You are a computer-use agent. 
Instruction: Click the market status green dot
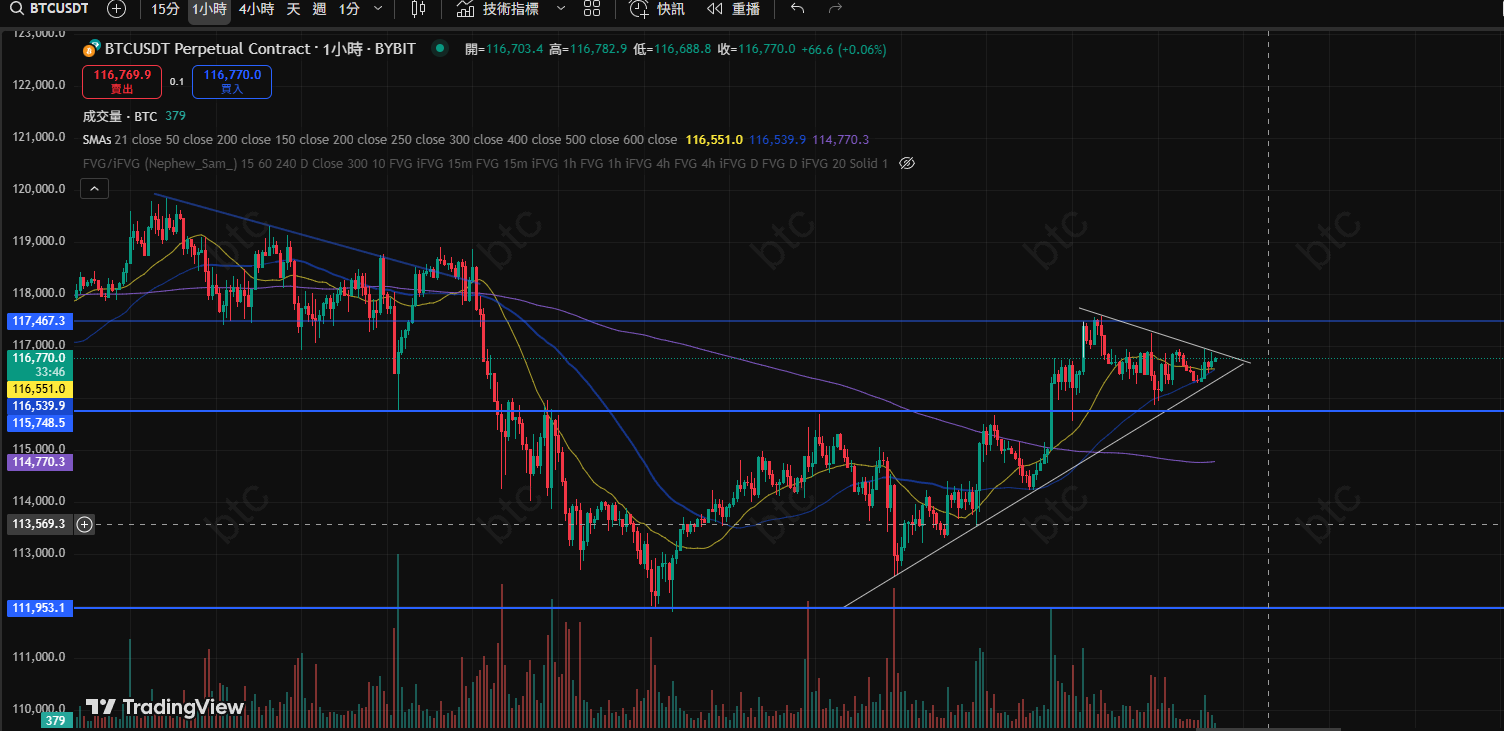(439, 48)
